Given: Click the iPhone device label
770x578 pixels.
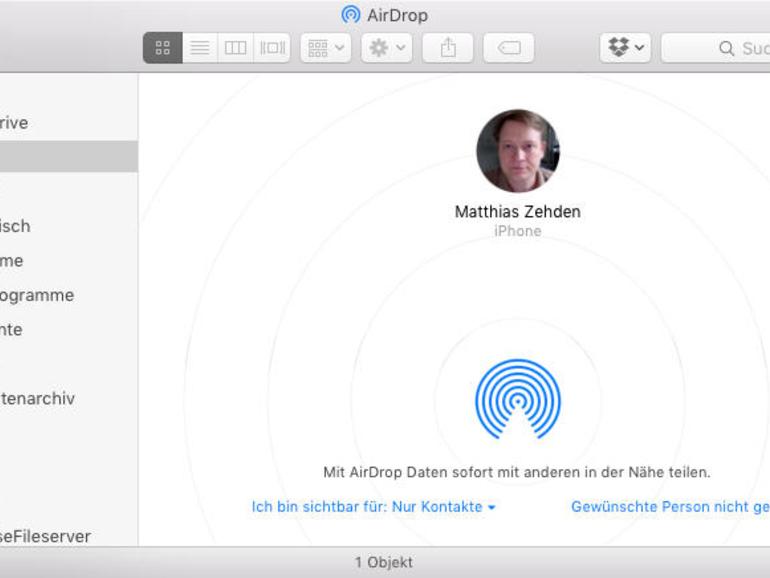Looking at the screenshot, I should click(x=518, y=231).
